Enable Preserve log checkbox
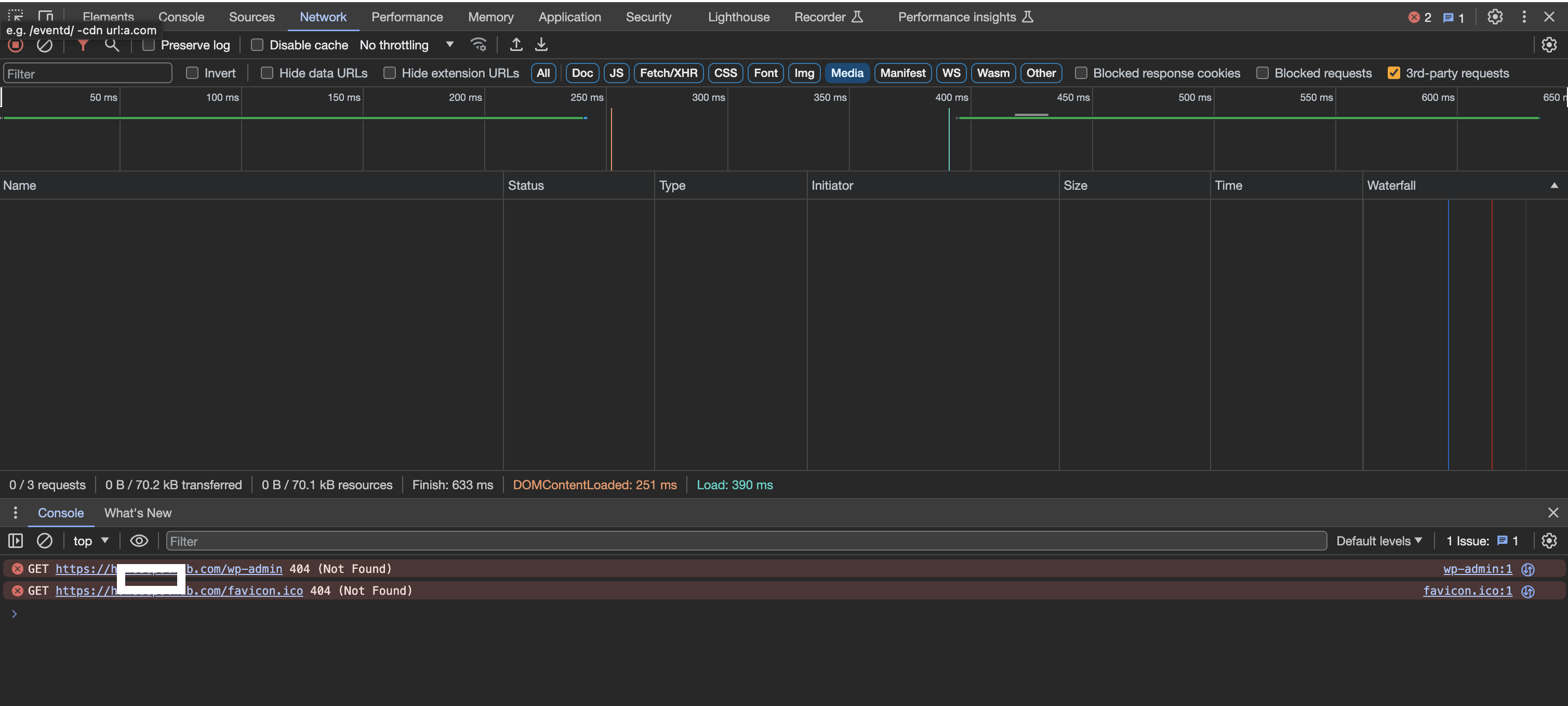1568x706 pixels. [148, 45]
